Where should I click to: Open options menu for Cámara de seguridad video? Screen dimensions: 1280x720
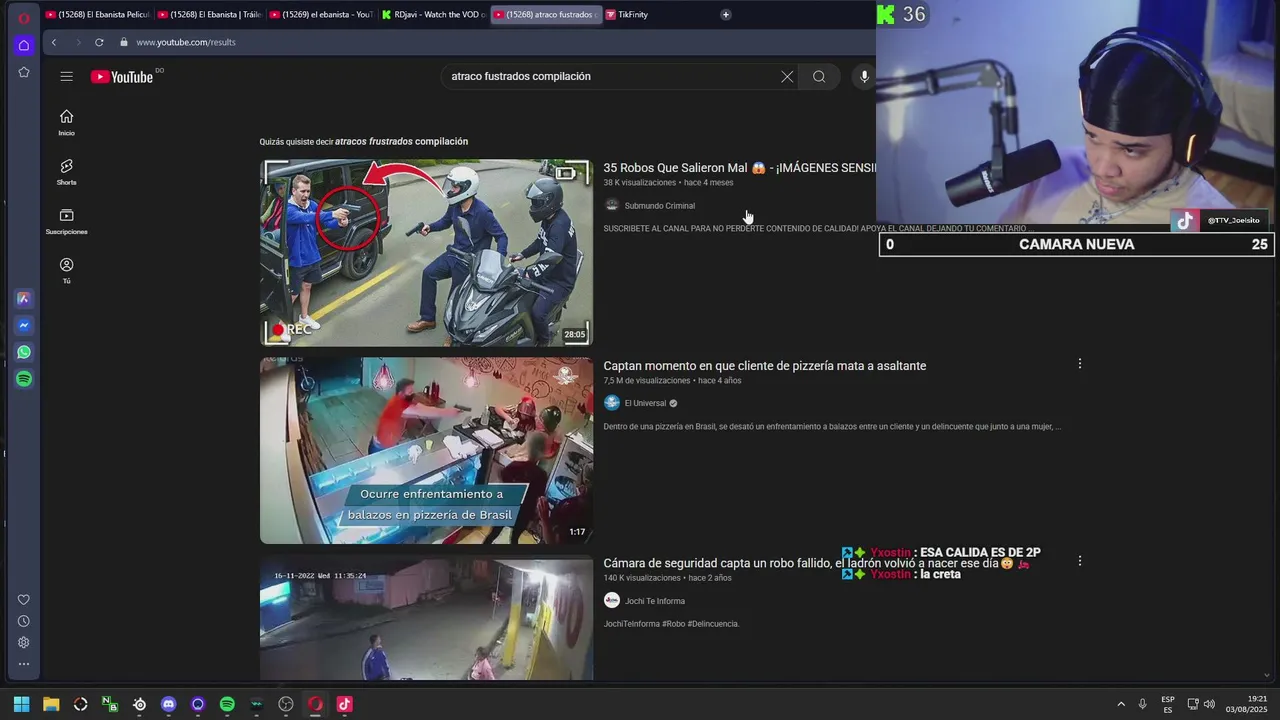(1079, 561)
